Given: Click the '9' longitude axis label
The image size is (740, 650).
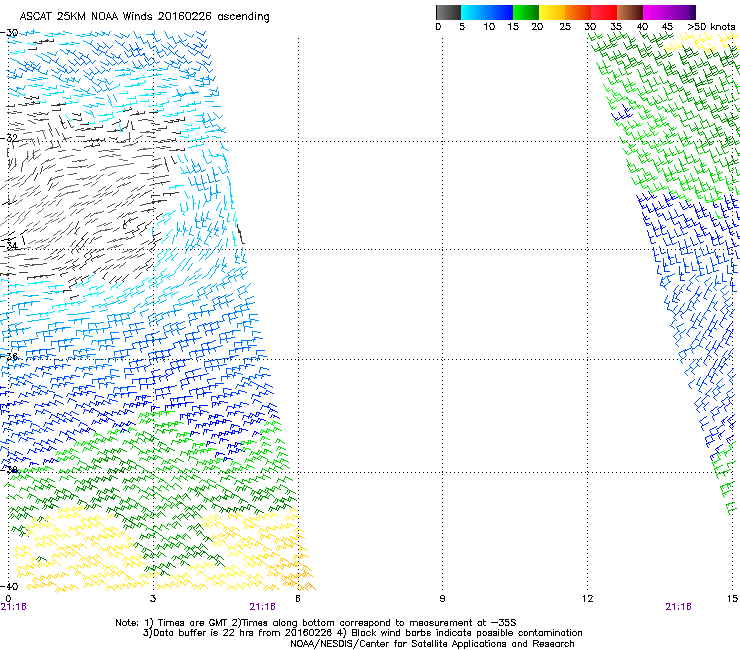Looking at the screenshot, I should pos(442,599).
